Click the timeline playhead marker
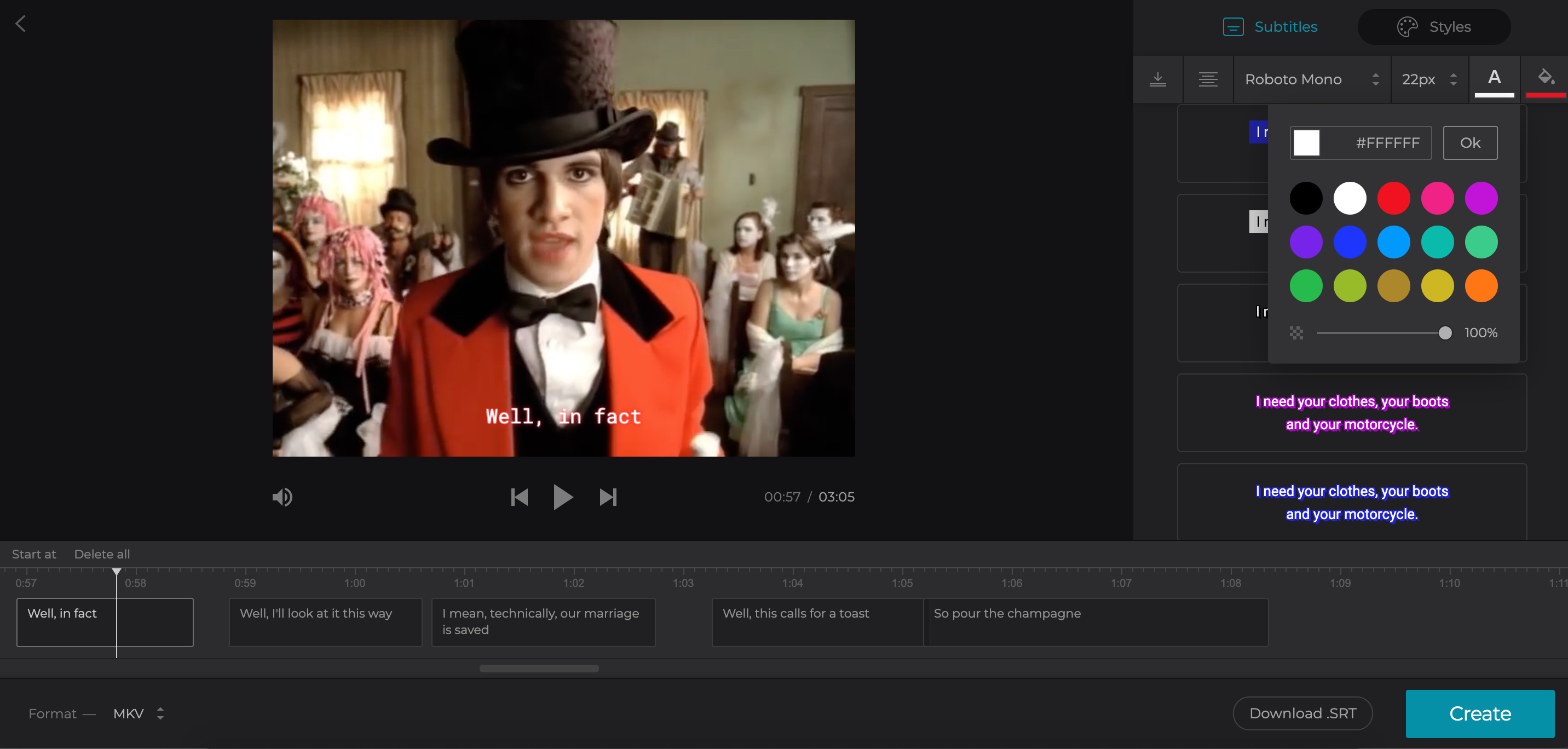 click(x=116, y=572)
